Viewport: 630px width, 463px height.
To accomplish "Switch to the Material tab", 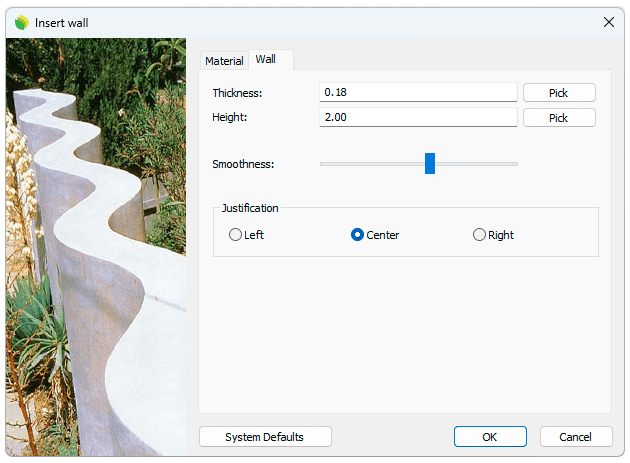I will tap(224, 61).
